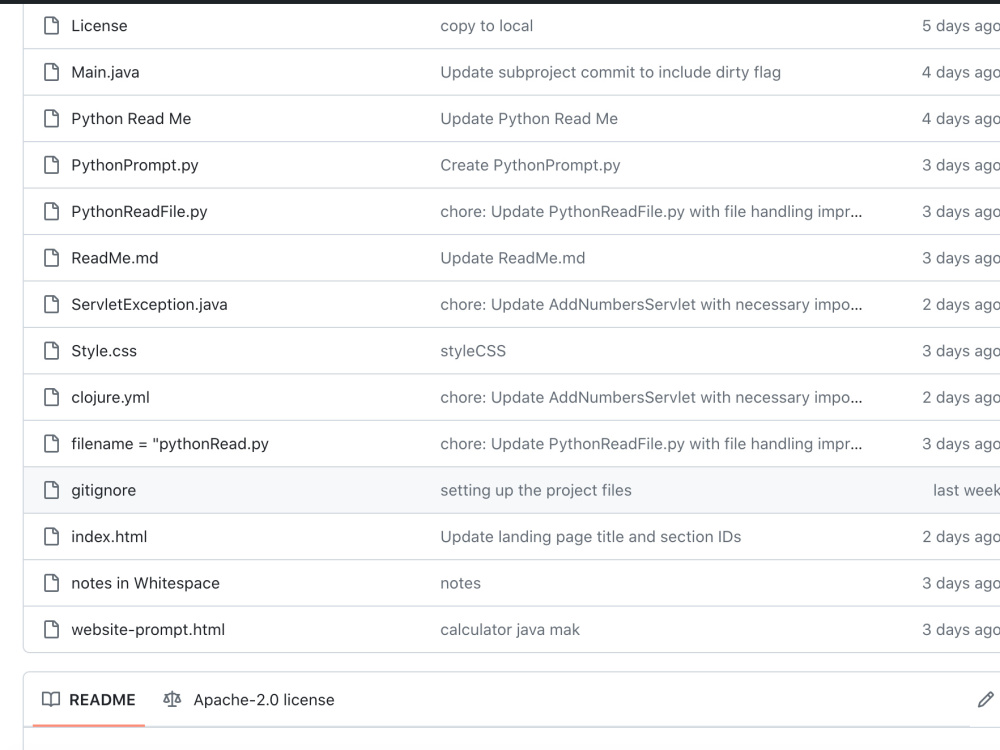The image size is (1000, 750).
Task: Click the file icon beside License
Action: tap(52, 26)
